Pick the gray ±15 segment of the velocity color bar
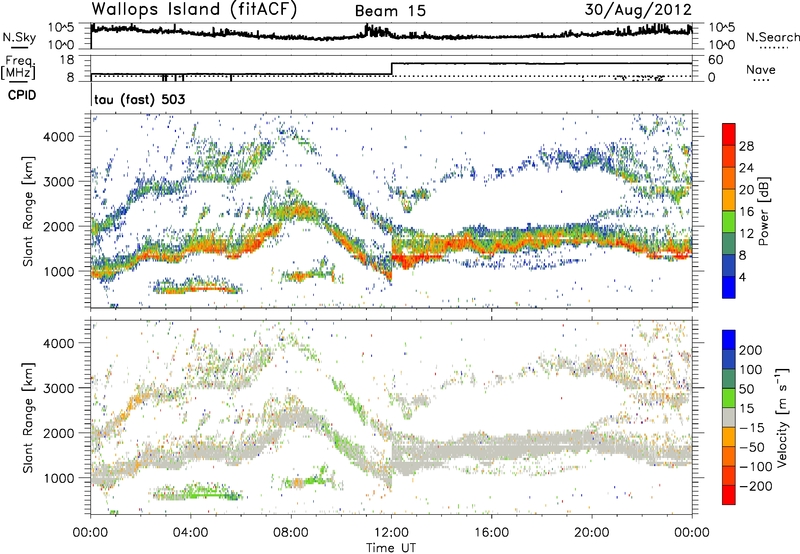 click(x=729, y=417)
